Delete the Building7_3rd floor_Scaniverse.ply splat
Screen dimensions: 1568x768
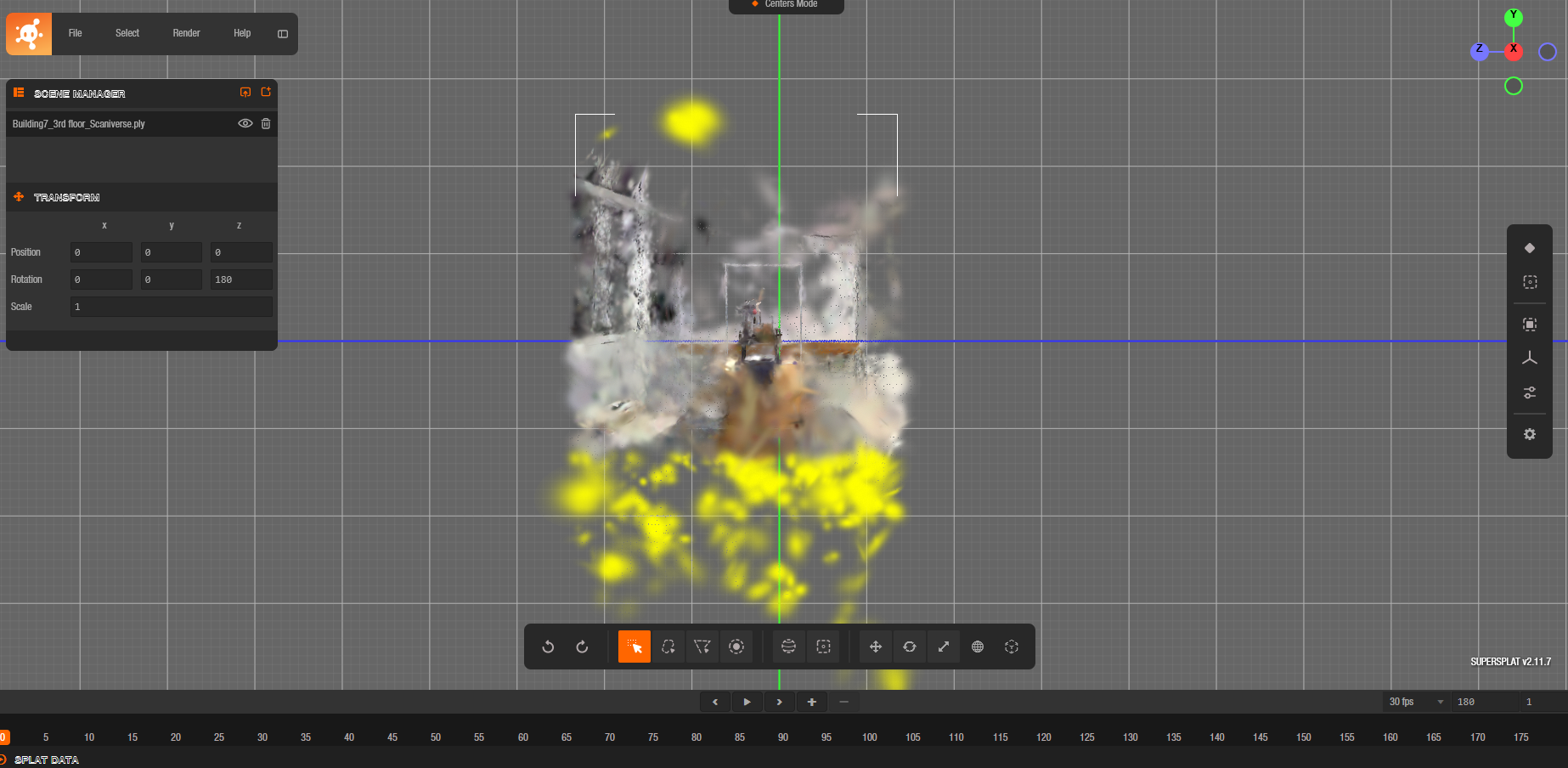pyautogui.click(x=266, y=123)
